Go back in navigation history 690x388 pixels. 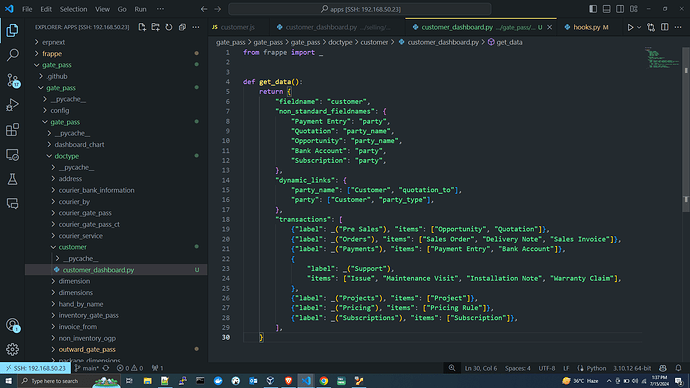pyautogui.click(x=204, y=9)
